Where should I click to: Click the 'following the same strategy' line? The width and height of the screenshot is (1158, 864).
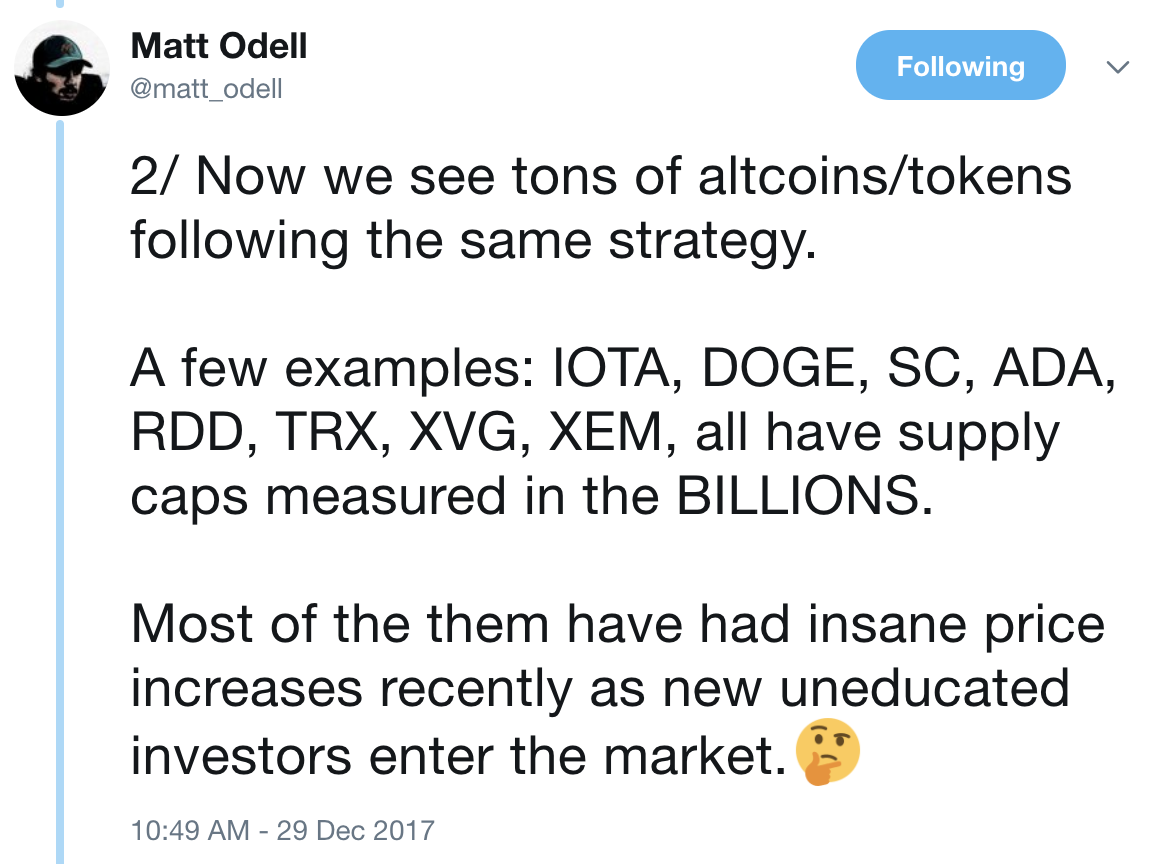473,241
